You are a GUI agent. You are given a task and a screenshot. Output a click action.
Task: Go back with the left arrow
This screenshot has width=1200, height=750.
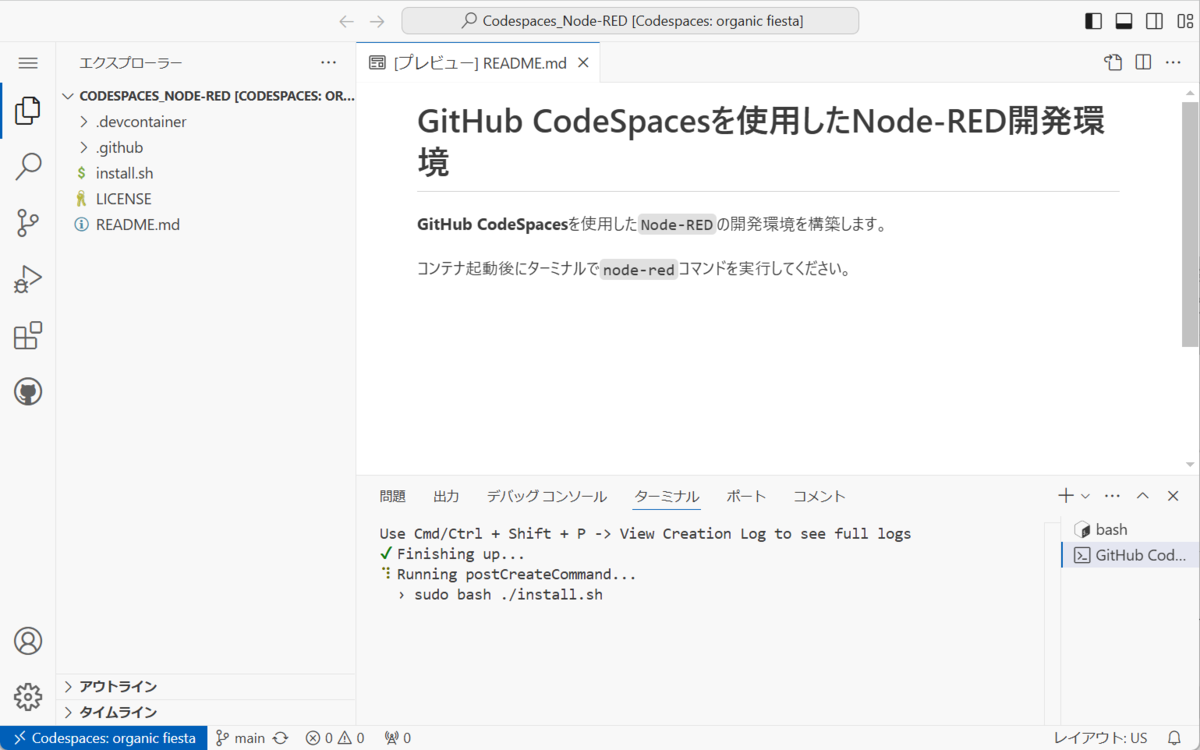click(347, 21)
